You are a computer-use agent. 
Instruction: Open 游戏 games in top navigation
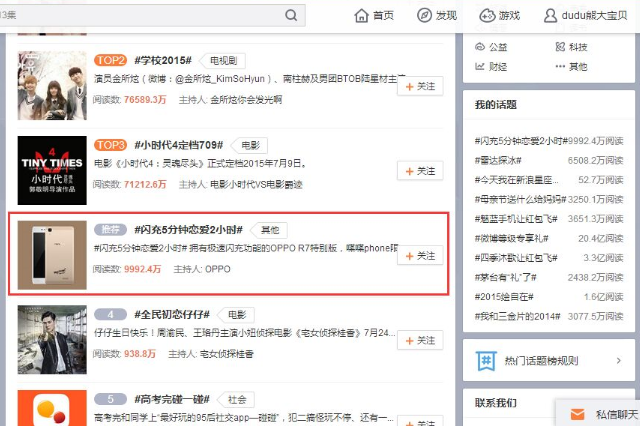point(500,16)
